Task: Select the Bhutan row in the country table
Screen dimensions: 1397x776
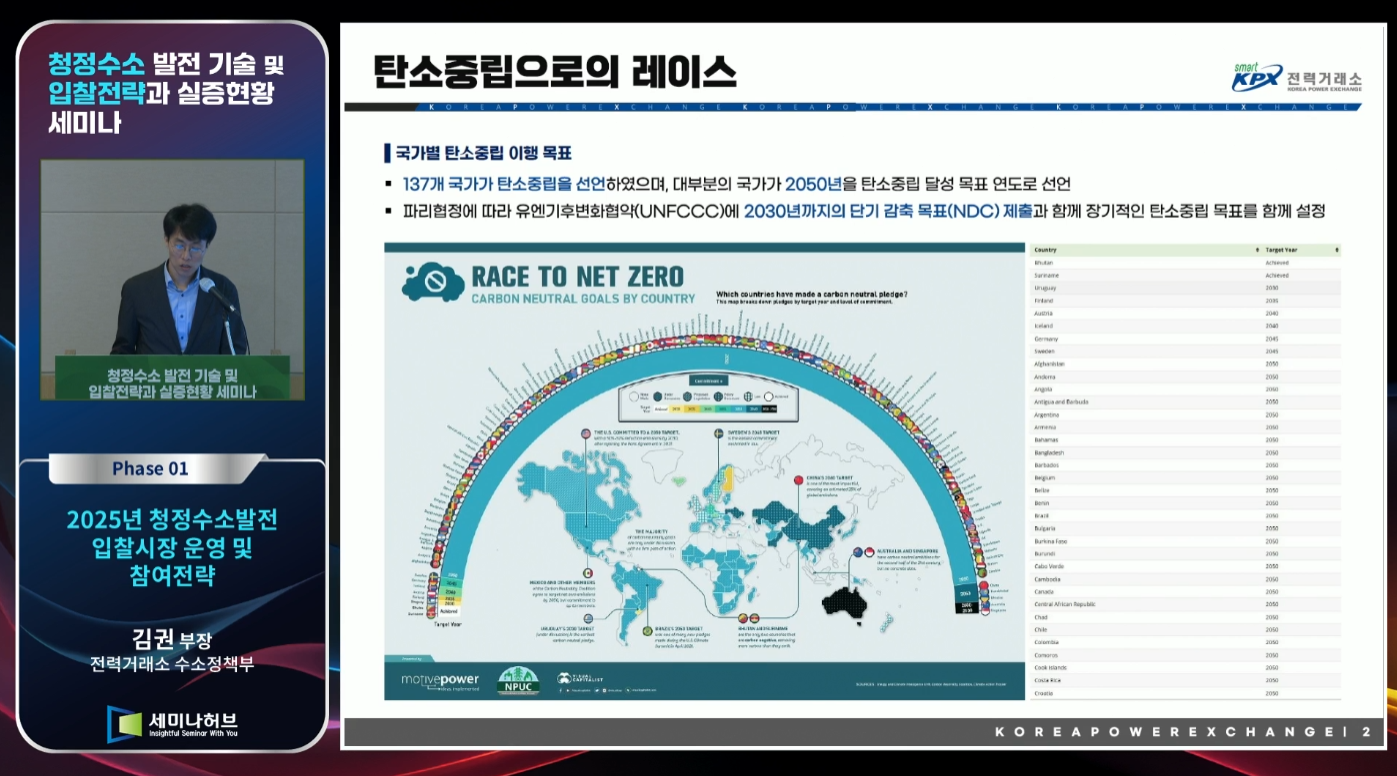Action: tap(1185, 262)
